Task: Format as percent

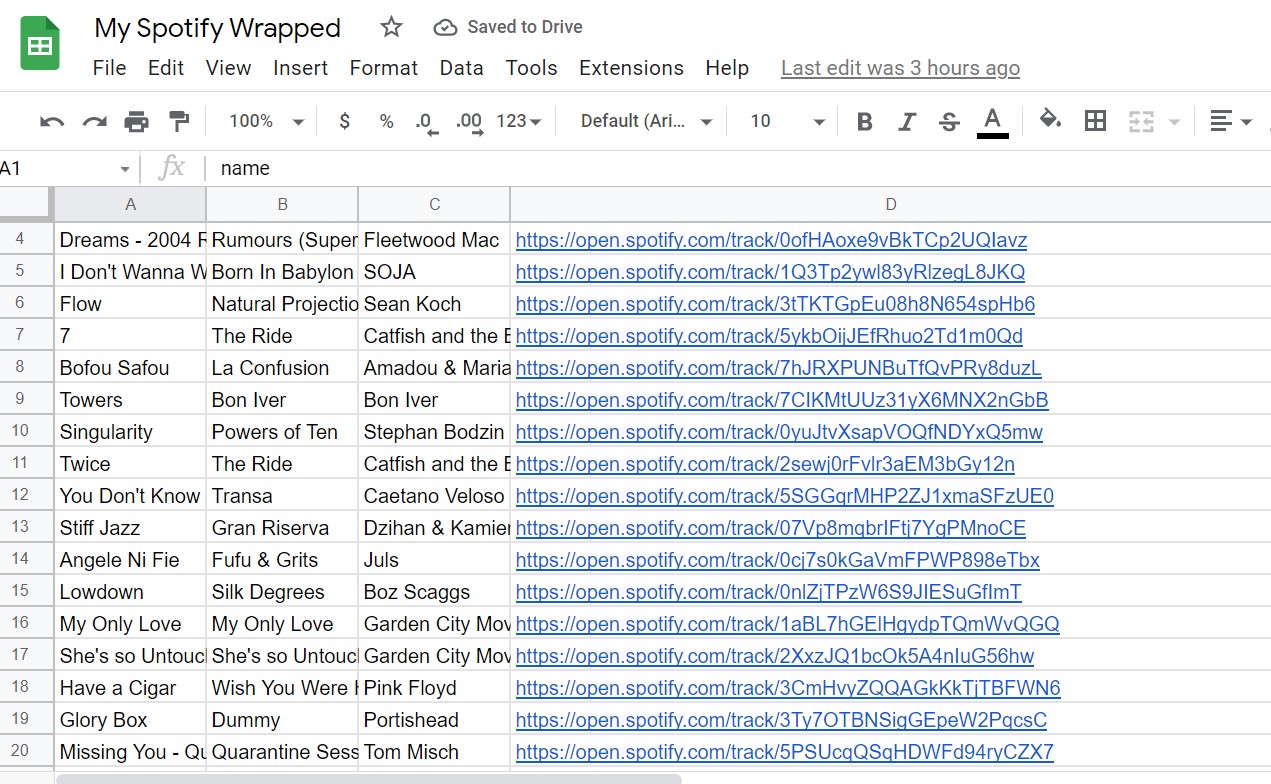Action: pyautogui.click(x=387, y=121)
